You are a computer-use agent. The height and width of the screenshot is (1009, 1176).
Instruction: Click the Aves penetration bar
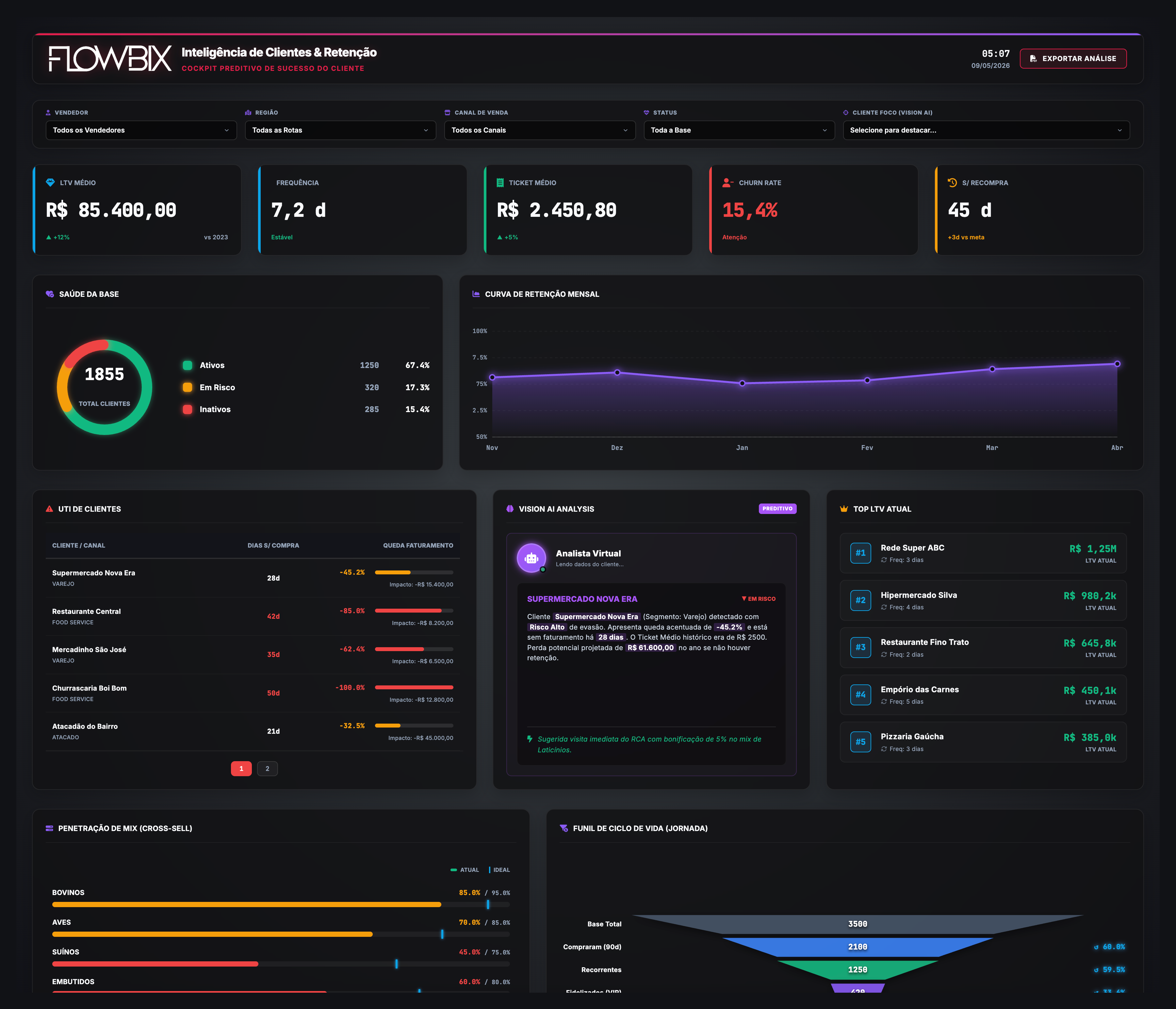(x=281, y=934)
